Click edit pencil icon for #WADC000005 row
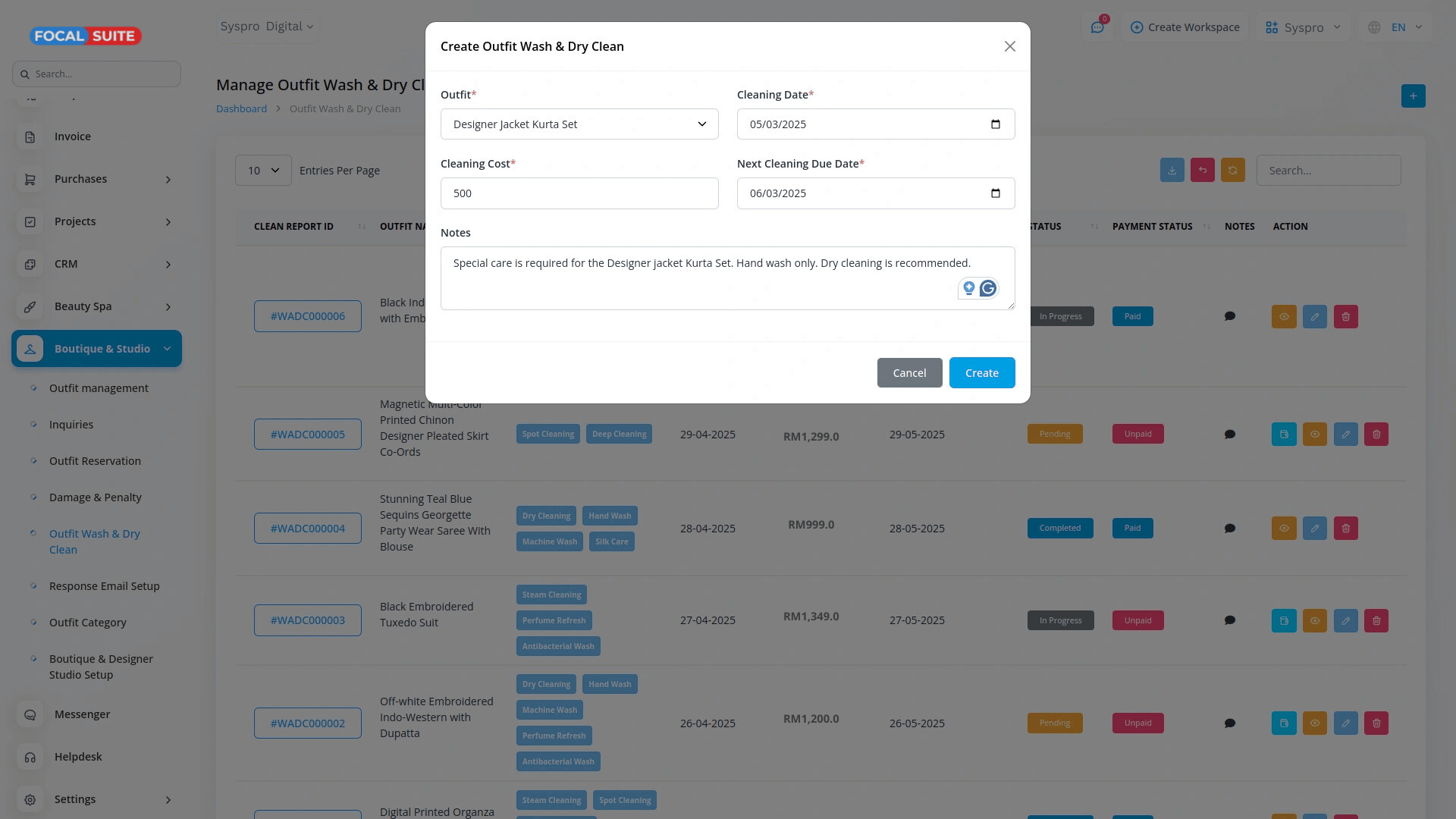 1345,435
